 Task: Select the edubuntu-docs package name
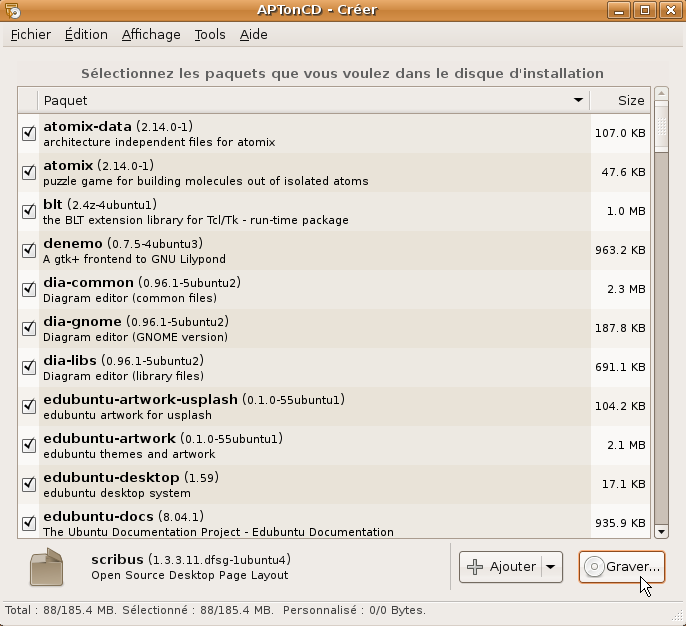tap(98, 516)
